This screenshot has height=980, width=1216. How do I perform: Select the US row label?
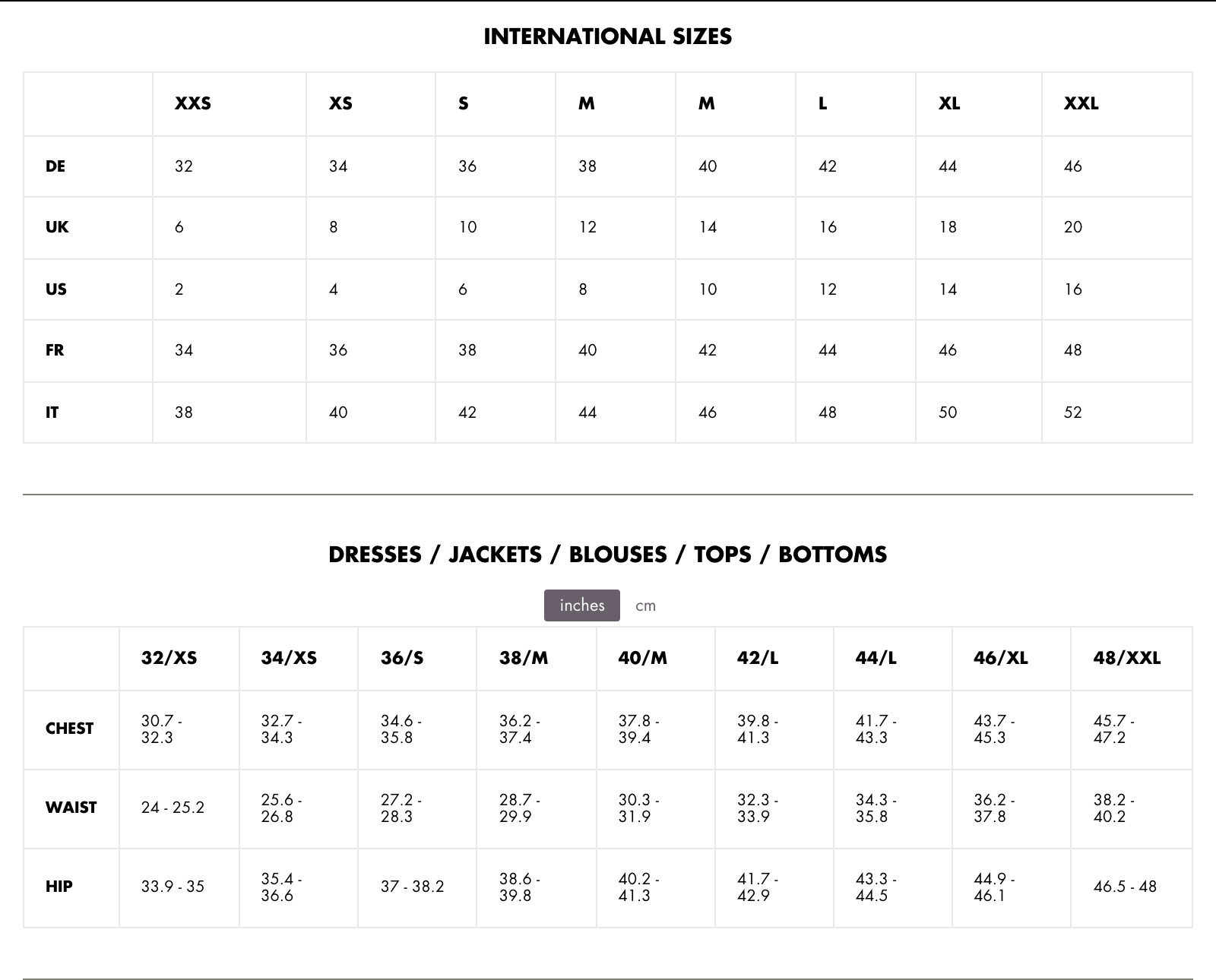click(56, 289)
